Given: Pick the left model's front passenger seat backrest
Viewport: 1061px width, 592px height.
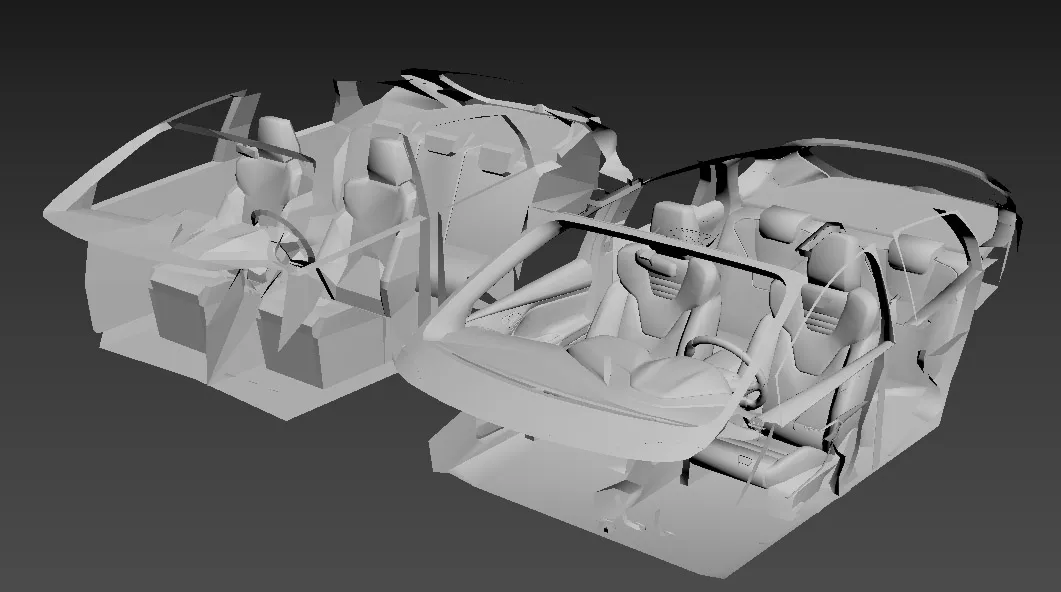Looking at the screenshot, I should pos(378,198).
